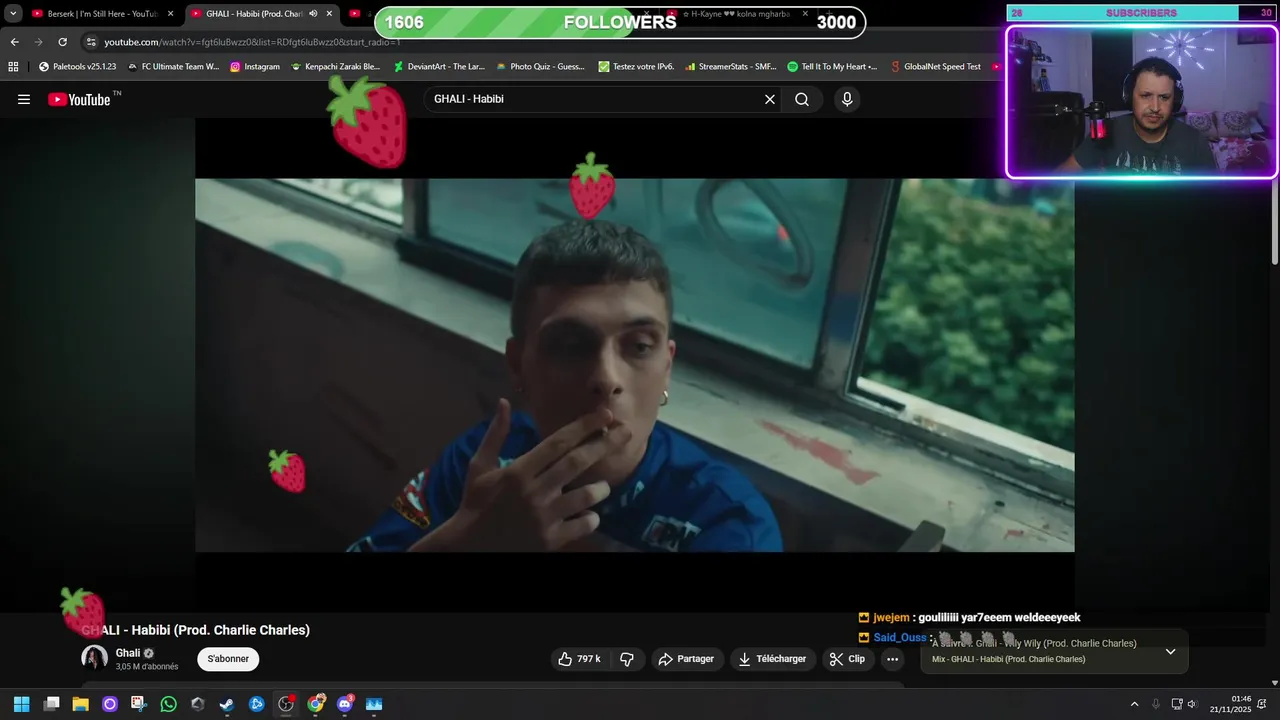The height and width of the screenshot is (720, 1280).
Task: Click the Télécharger download button
Action: [x=772, y=659]
